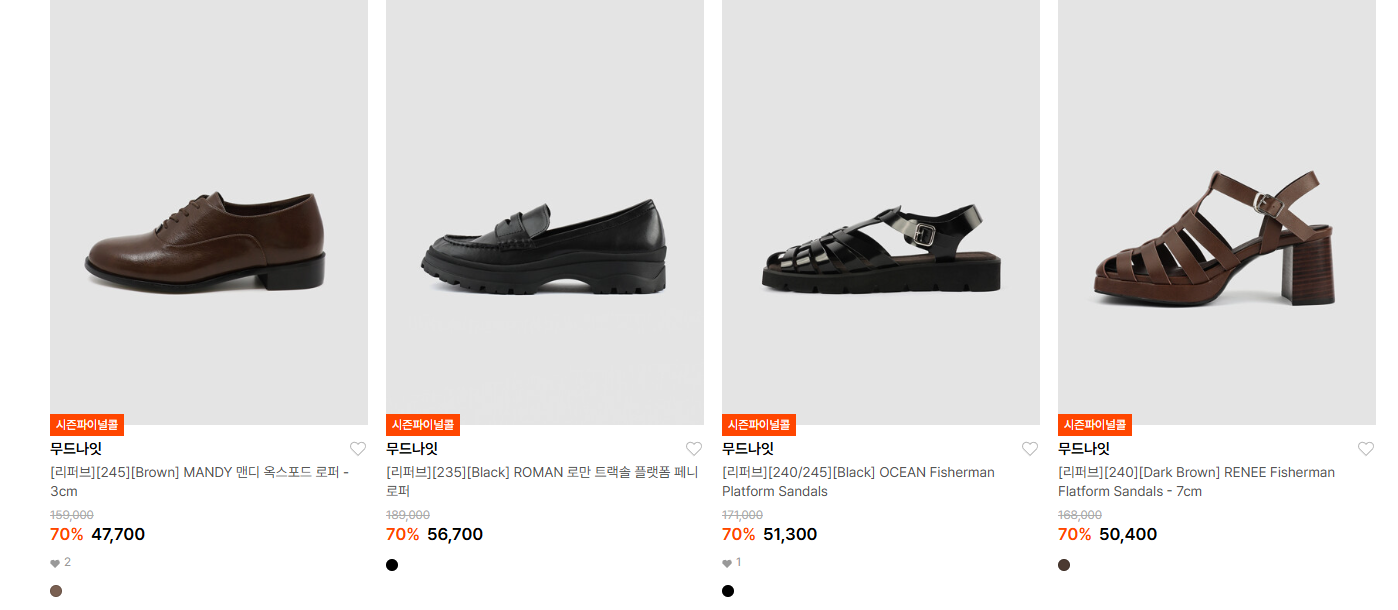The width and height of the screenshot is (1398, 610).
Task: Click the 시즌파이널콜 badge on RENEE sandals
Action: coord(1095,425)
